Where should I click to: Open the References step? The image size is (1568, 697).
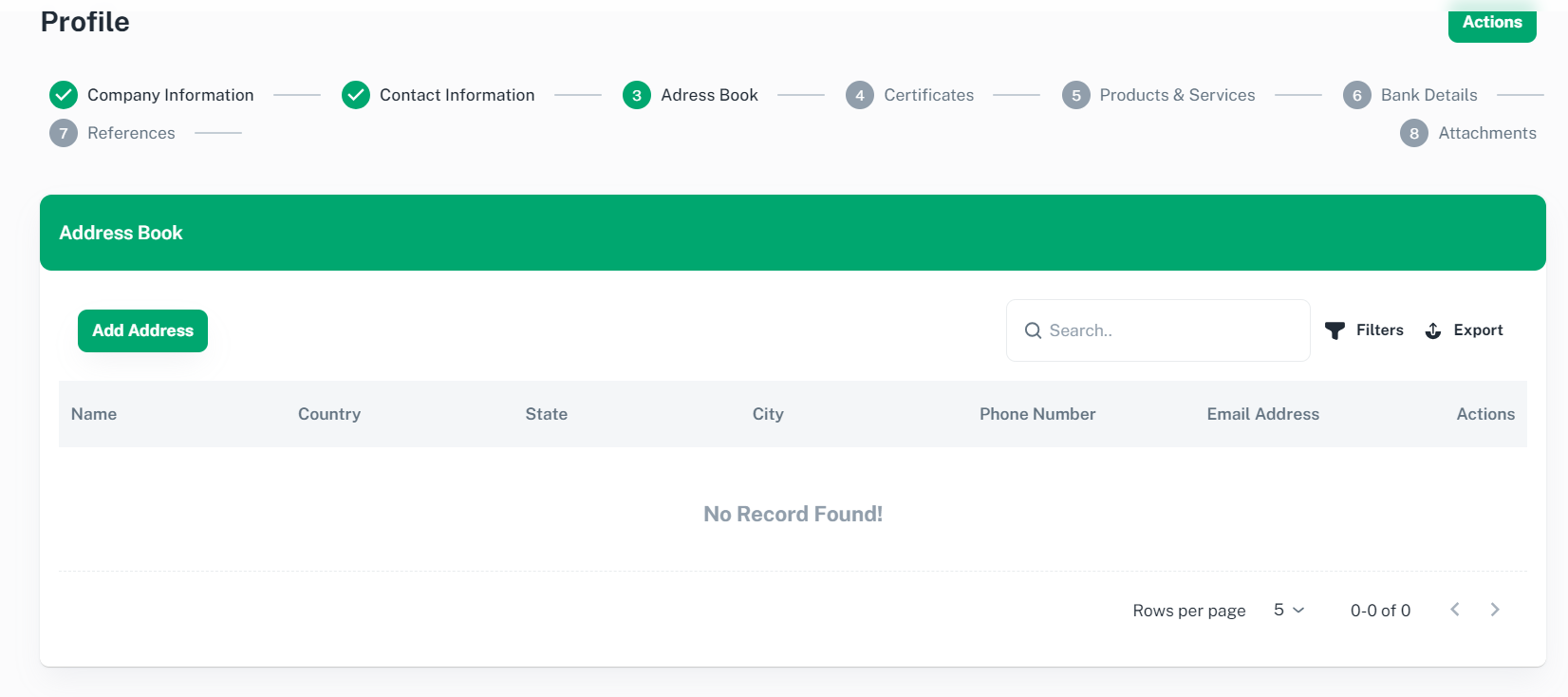pyautogui.click(x=131, y=133)
